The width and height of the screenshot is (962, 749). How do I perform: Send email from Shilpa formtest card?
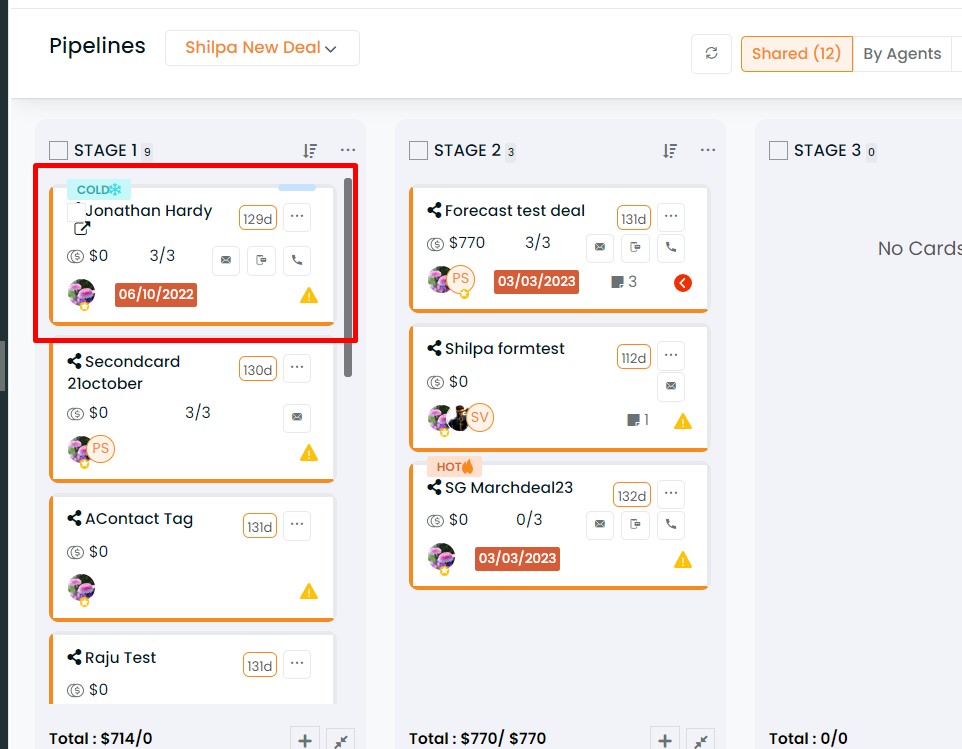pyautogui.click(x=671, y=386)
